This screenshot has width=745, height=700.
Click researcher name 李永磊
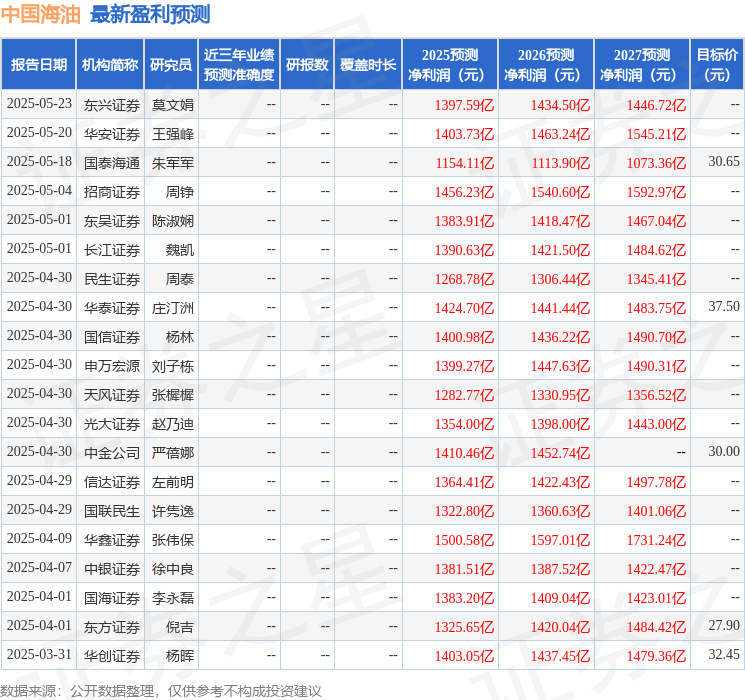point(172,597)
